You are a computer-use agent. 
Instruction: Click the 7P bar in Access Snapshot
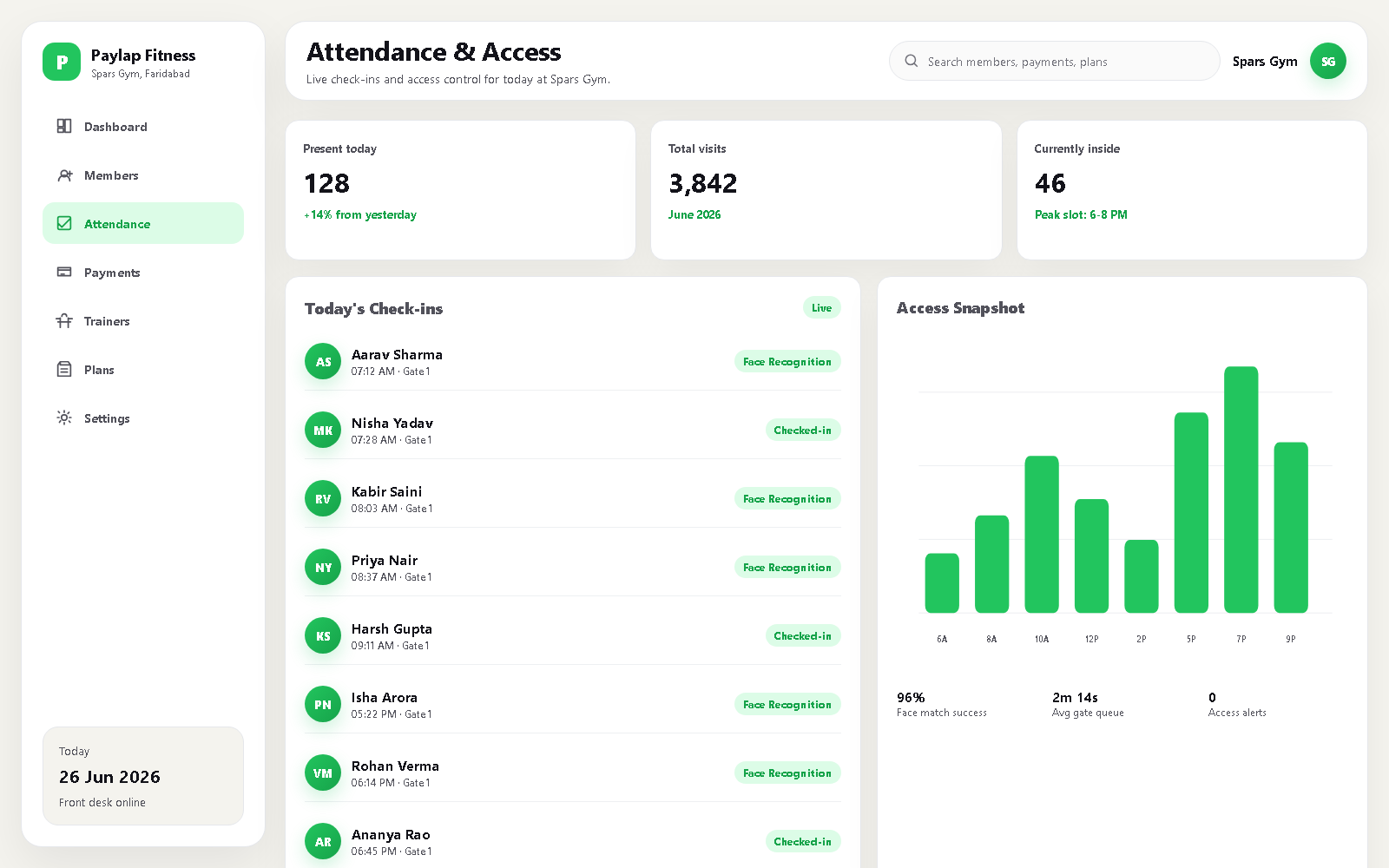(1241, 490)
